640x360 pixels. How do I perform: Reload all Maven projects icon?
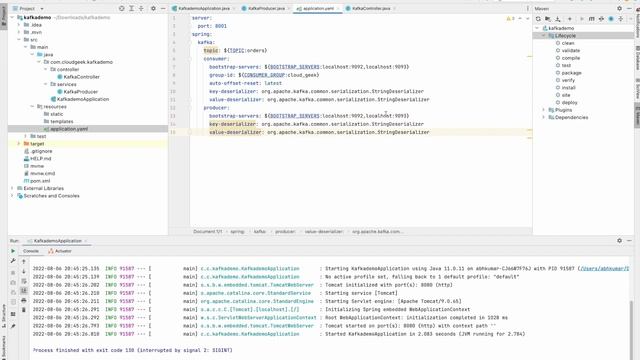tap(538, 19)
